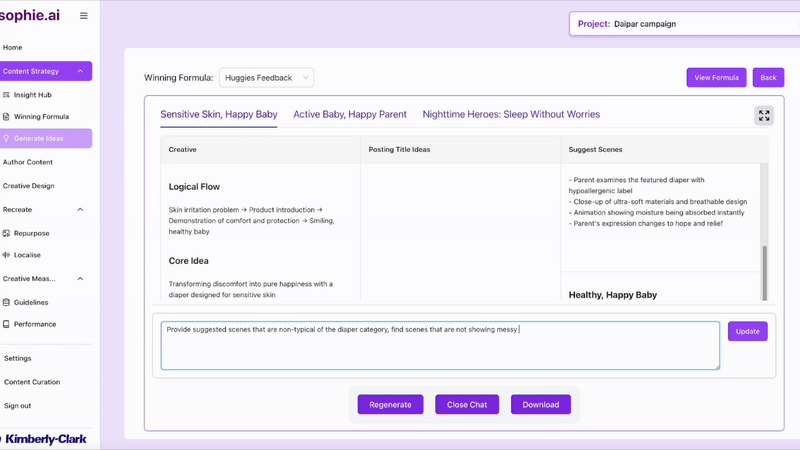Click the Generate Ideas lightbulb icon

[6, 138]
